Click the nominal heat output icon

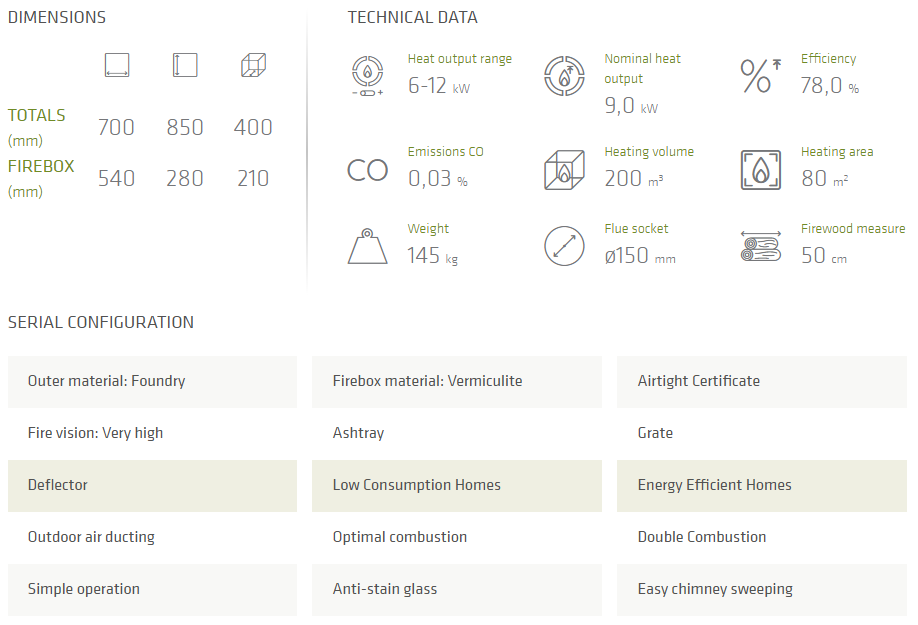coord(564,76)
